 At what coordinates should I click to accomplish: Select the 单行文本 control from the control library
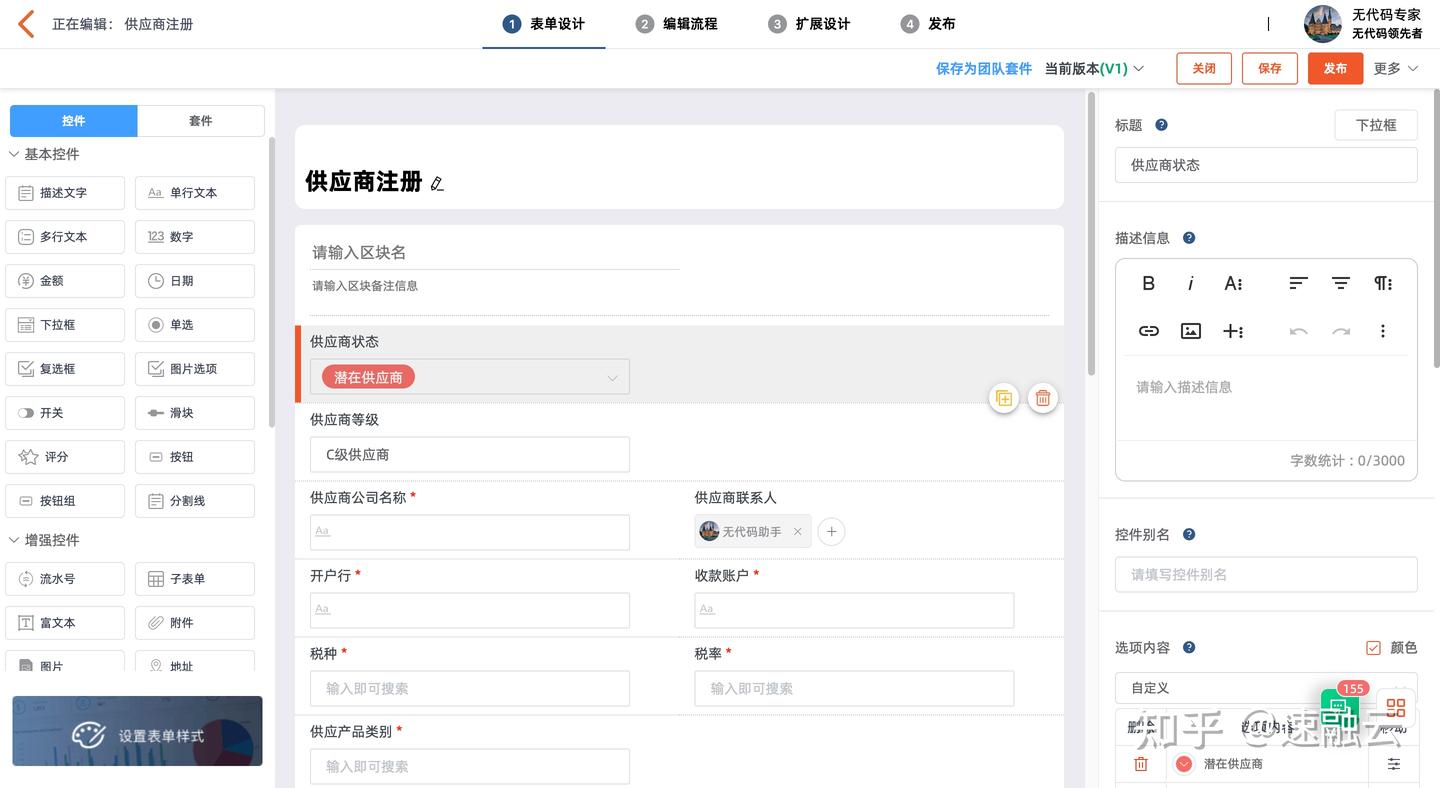coord(194,192)
